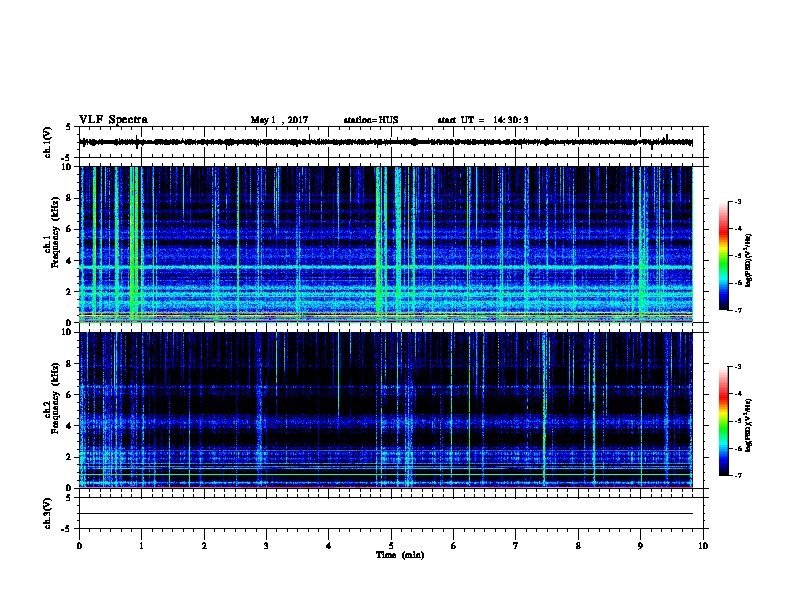Click the "start UT = 14:30: 3" label
This screenshot has height=612, width=792.
click(x=483, y=120)
